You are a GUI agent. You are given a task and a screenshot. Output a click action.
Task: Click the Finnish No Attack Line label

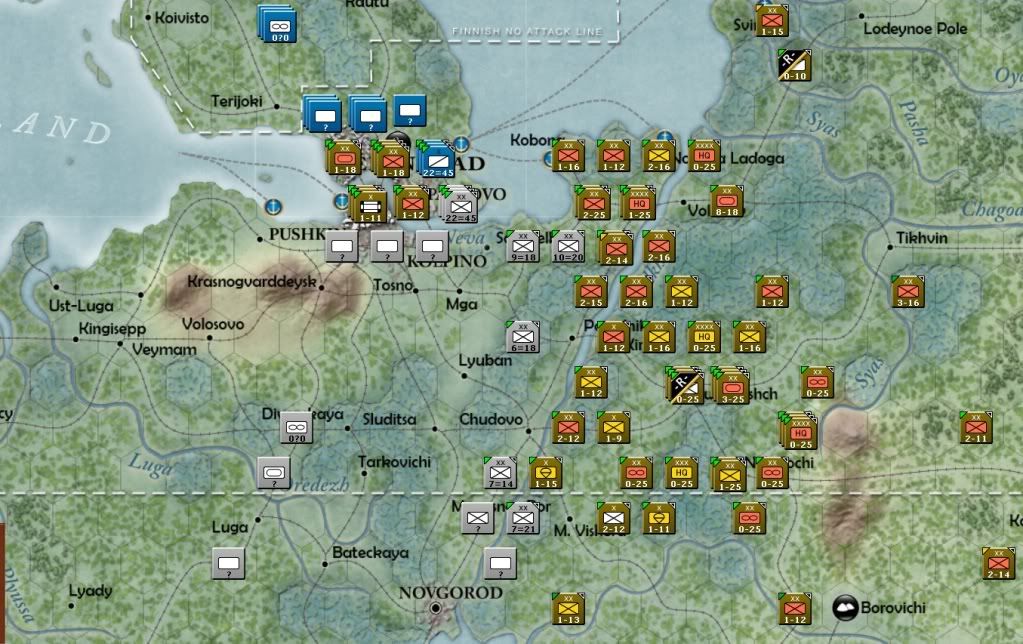(x=527, y=32)
